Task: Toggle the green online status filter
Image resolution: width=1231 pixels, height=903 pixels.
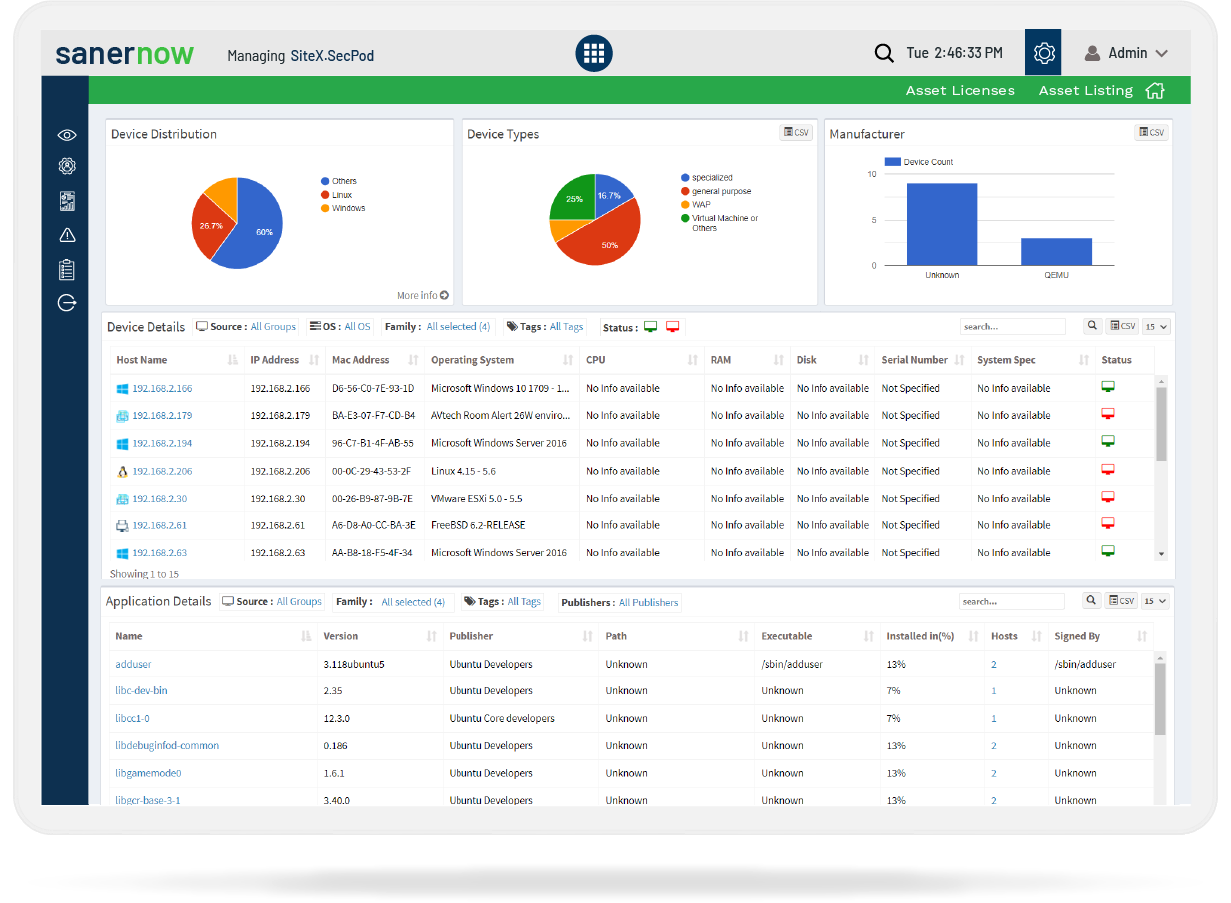Action: [650, 327]
